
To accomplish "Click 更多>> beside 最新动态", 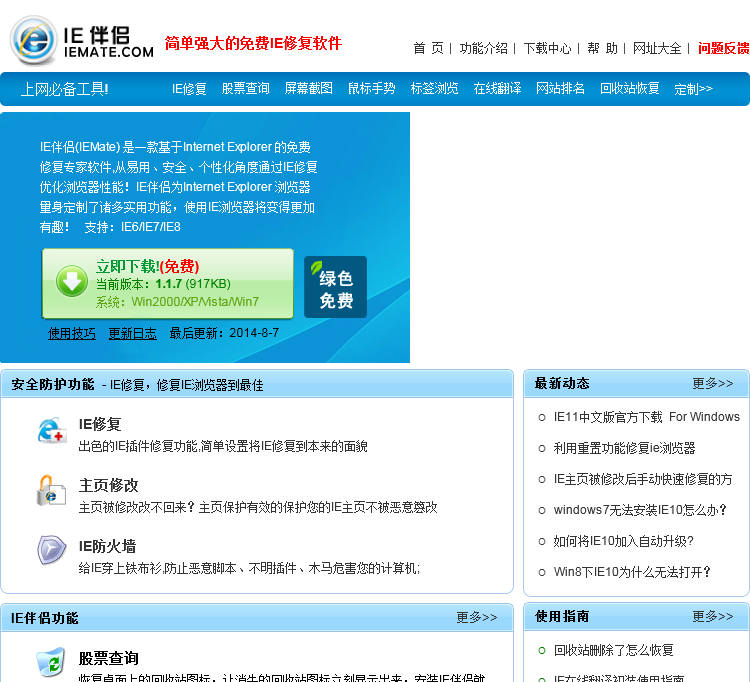I will coord(713,384).
